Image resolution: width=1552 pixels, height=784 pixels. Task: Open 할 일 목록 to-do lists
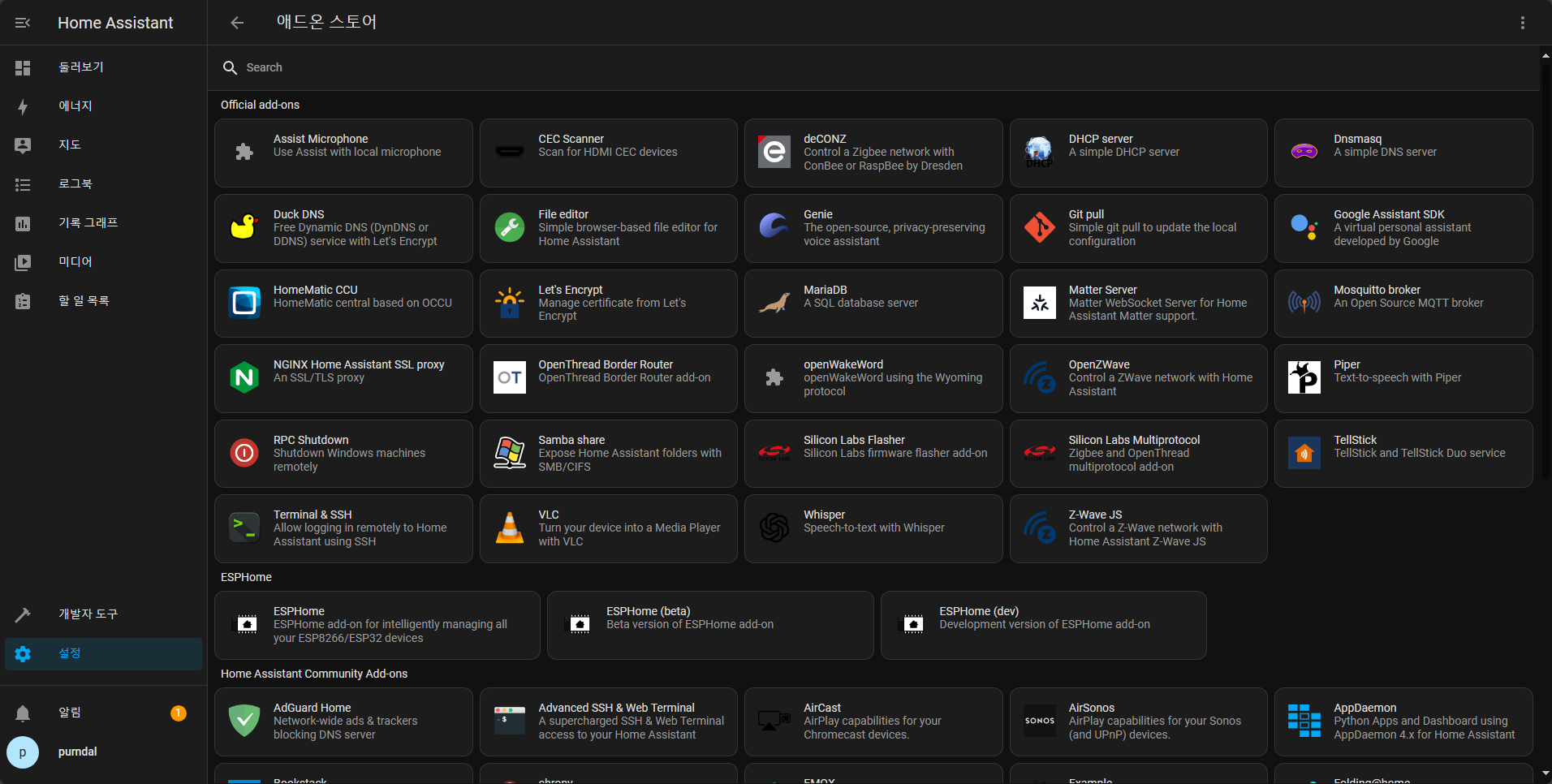coord(103,301)
